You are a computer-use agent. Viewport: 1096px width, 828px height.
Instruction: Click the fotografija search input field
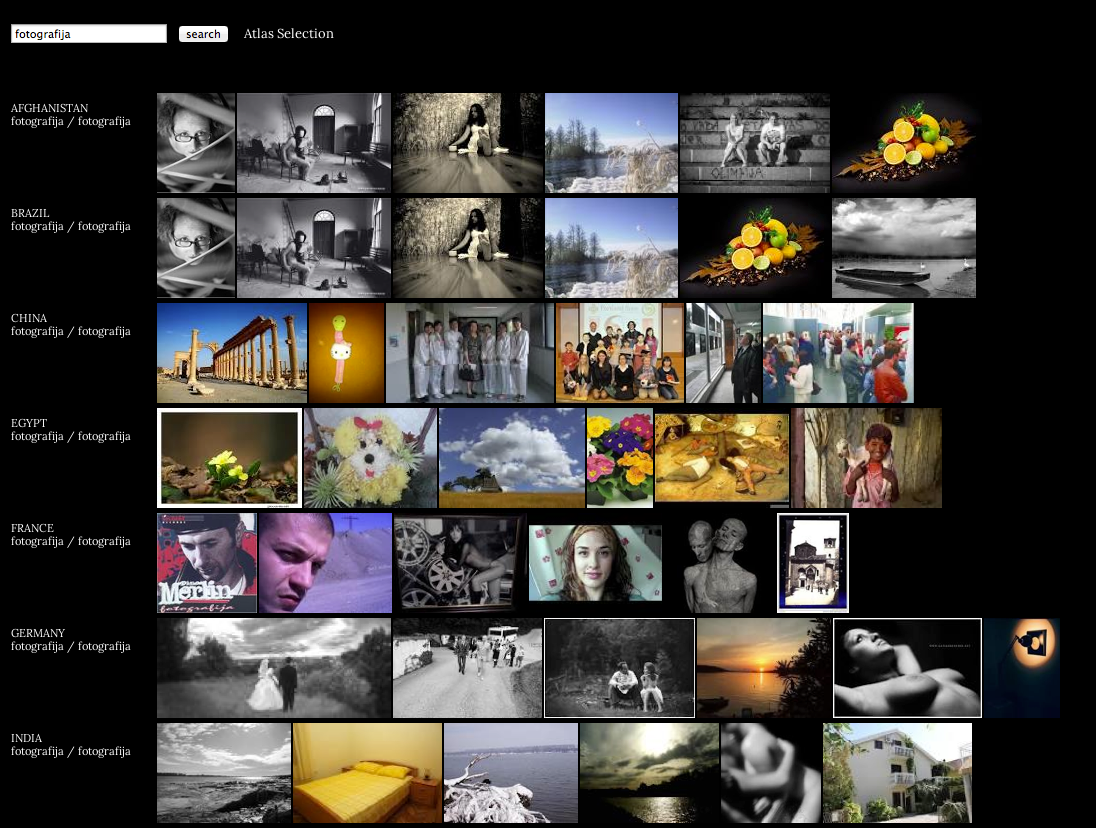tap(89, 34)
